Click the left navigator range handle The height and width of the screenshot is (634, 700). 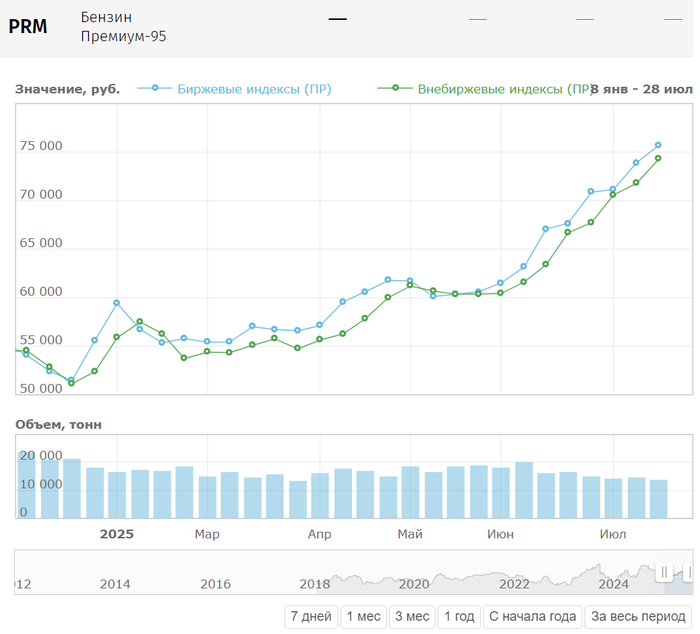(x=664, y=572)
